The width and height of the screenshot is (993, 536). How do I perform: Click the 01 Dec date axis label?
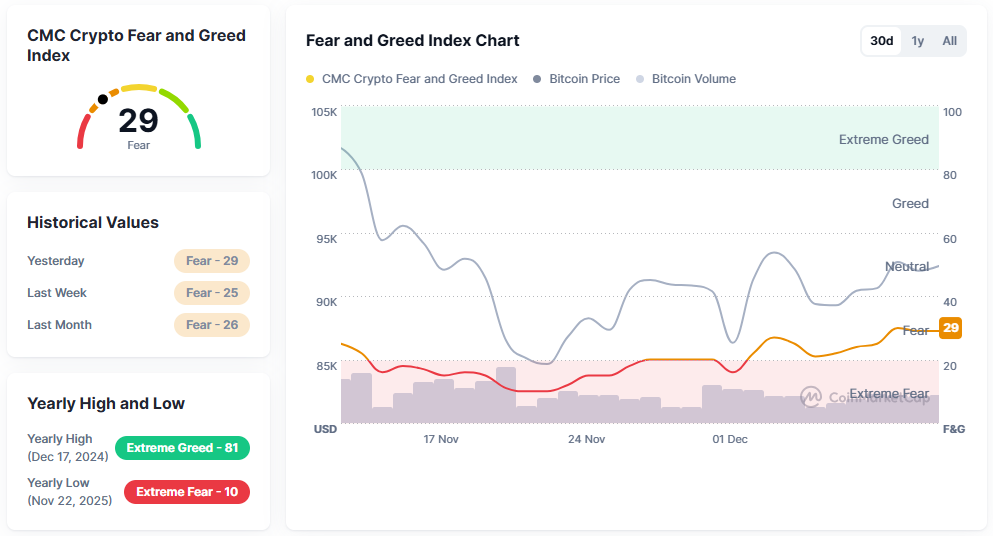(729, 439)
